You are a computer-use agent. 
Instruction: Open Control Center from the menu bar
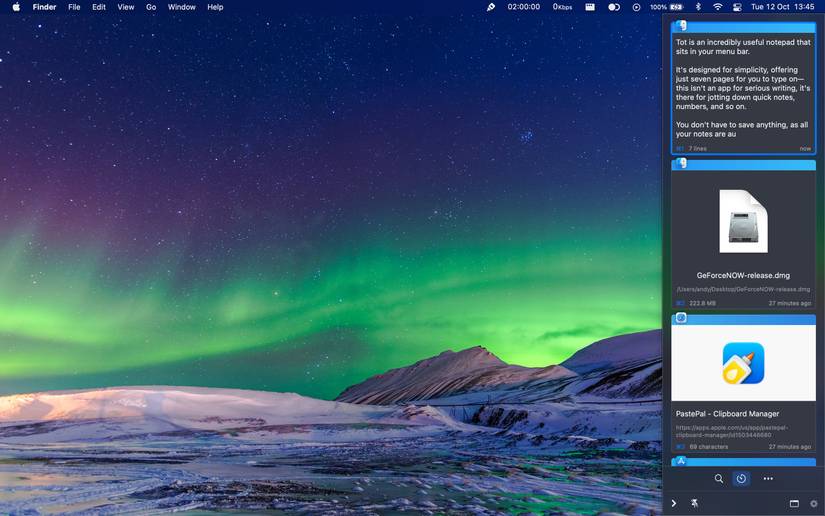(x=737, y=7)
